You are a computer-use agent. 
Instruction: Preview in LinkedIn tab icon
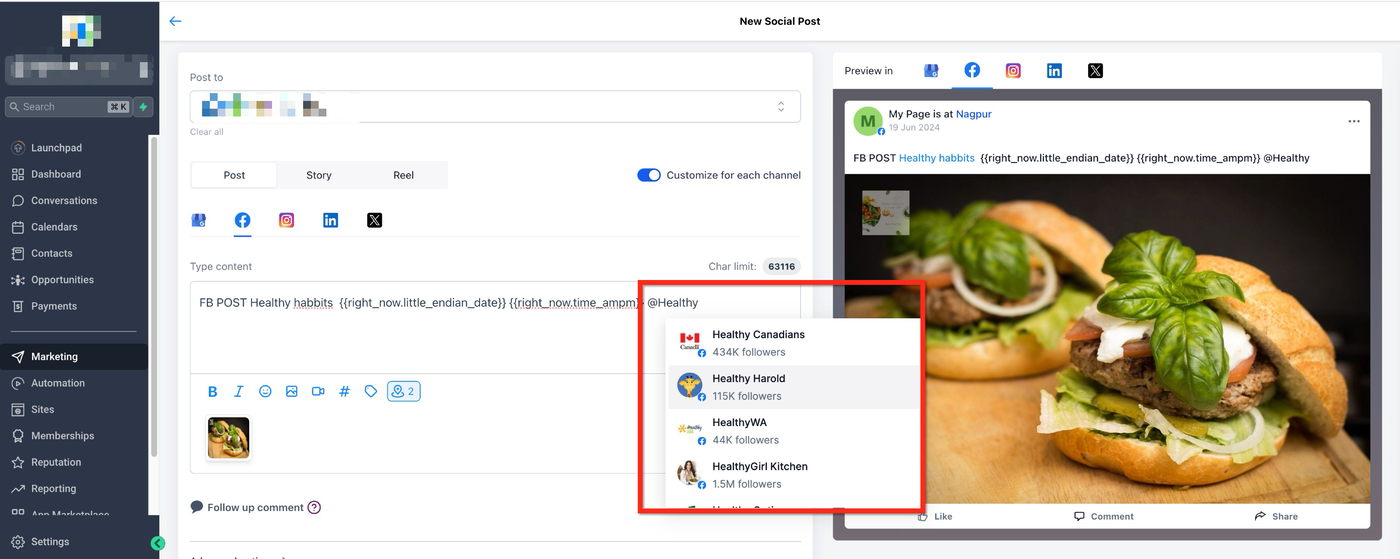(1054, 71)
